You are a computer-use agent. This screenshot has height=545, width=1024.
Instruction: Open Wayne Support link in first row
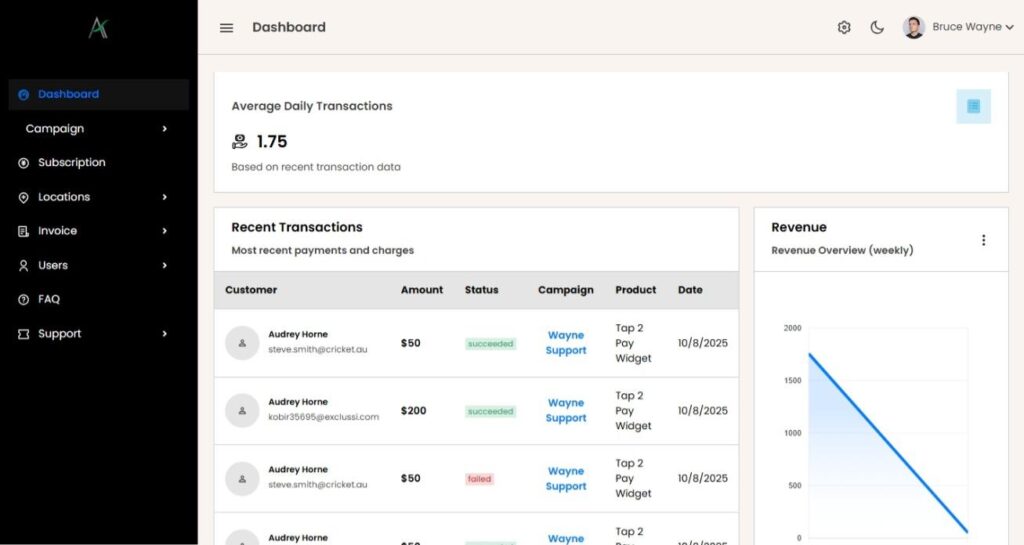[x=566, y=343]
